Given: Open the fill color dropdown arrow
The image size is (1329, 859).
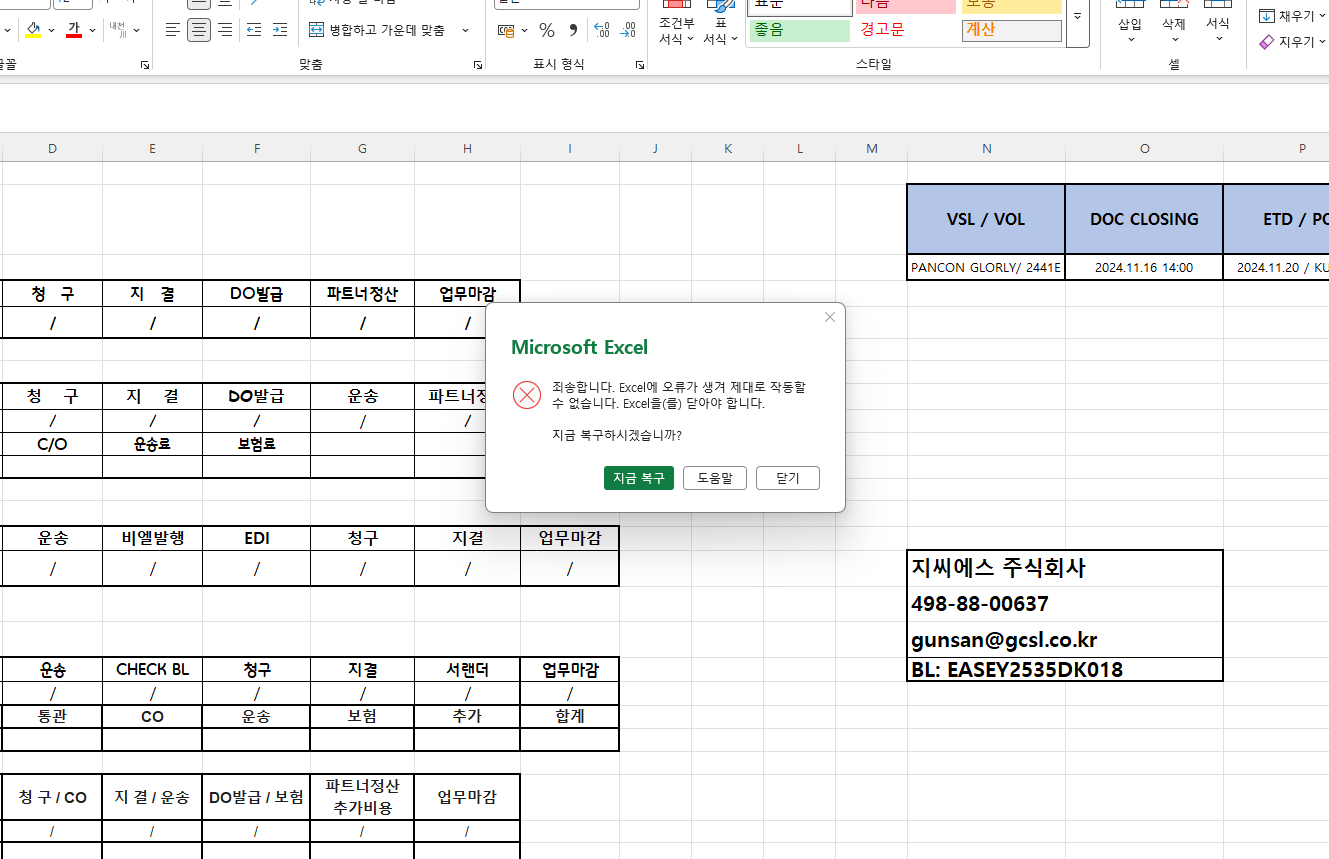Looking at the screenshot, I should coord(52,30).
